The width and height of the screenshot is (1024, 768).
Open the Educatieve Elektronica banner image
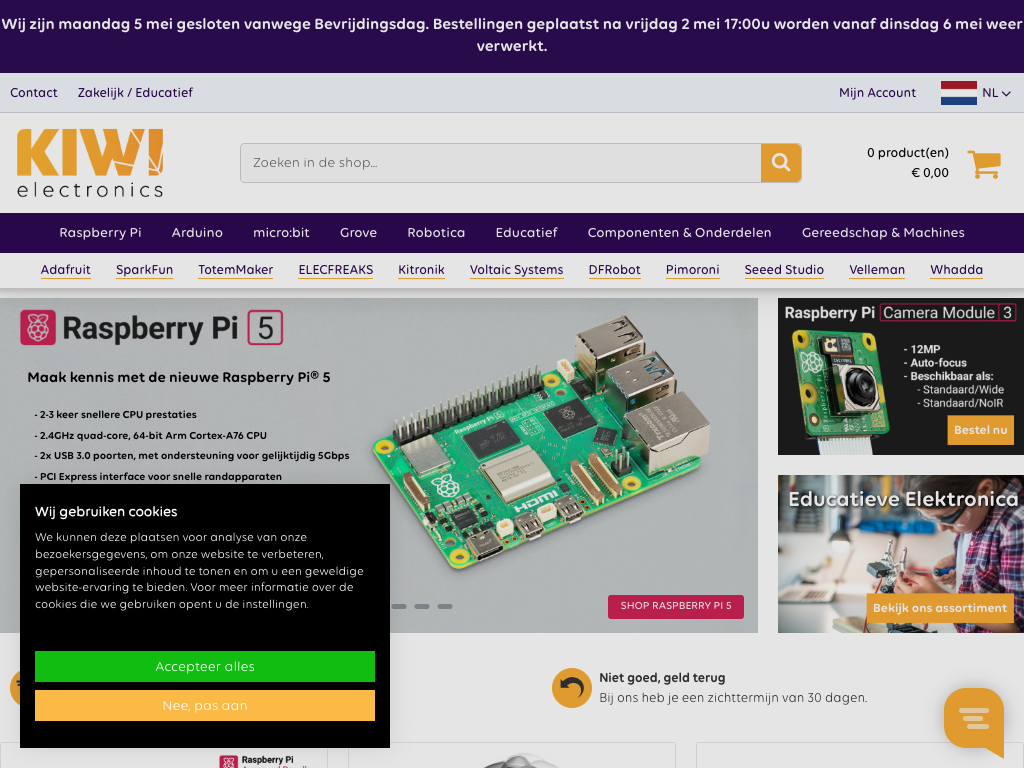901,554
